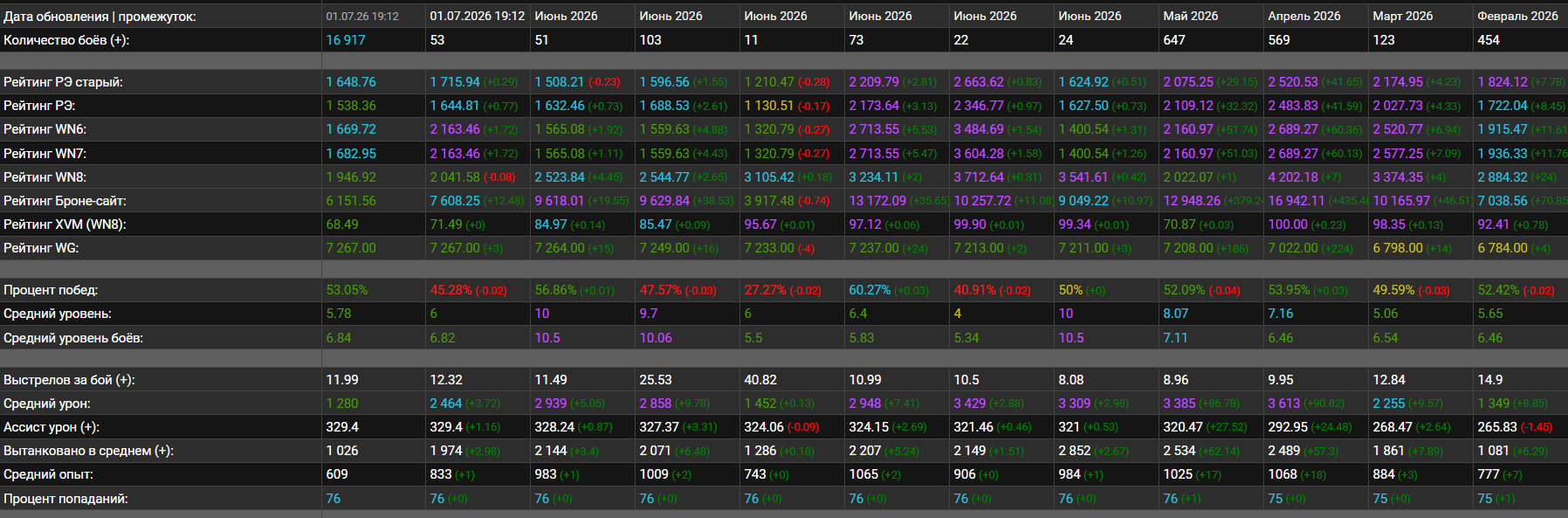Image resolution: width=1568 pixels, height=518 pixels.
Task: Click the February 2026 assist damage 265.83
Action: tap(1497, 426)
